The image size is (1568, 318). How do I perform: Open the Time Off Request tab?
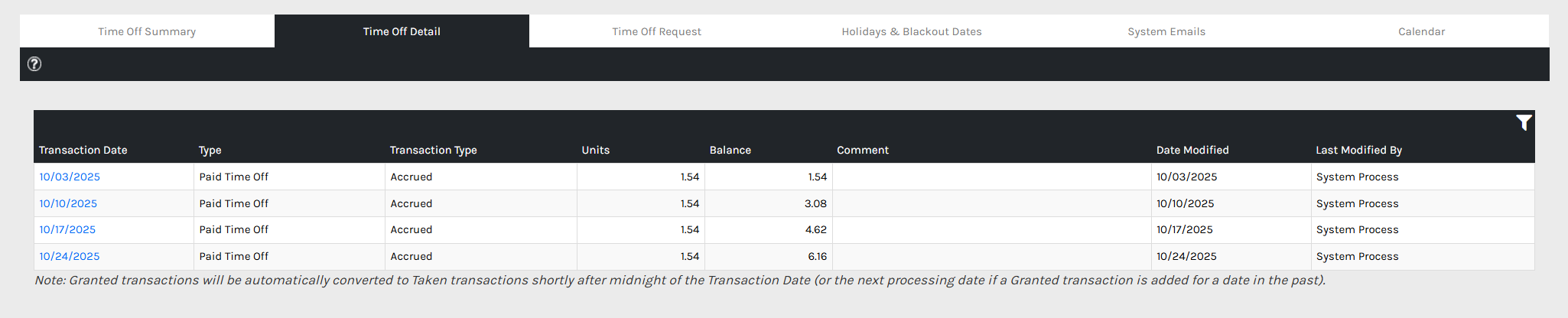(x=656, y=31)
